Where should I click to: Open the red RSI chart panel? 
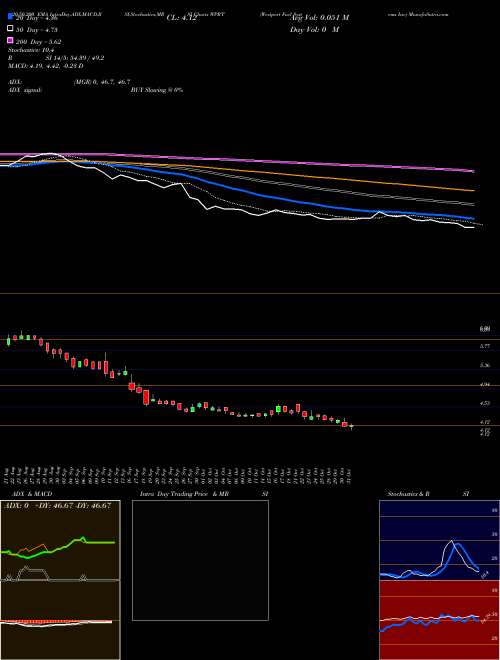pos(439,620)
